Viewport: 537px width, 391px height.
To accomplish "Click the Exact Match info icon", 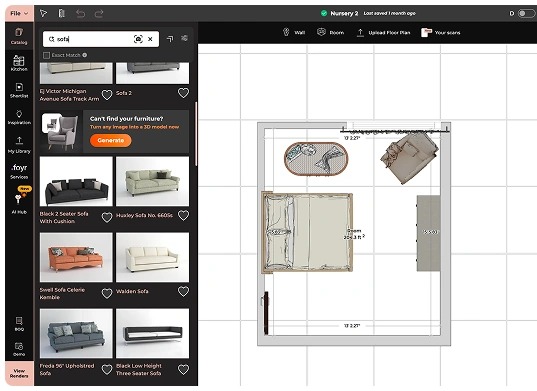I will pyautogui.click(x=85, y=55).
